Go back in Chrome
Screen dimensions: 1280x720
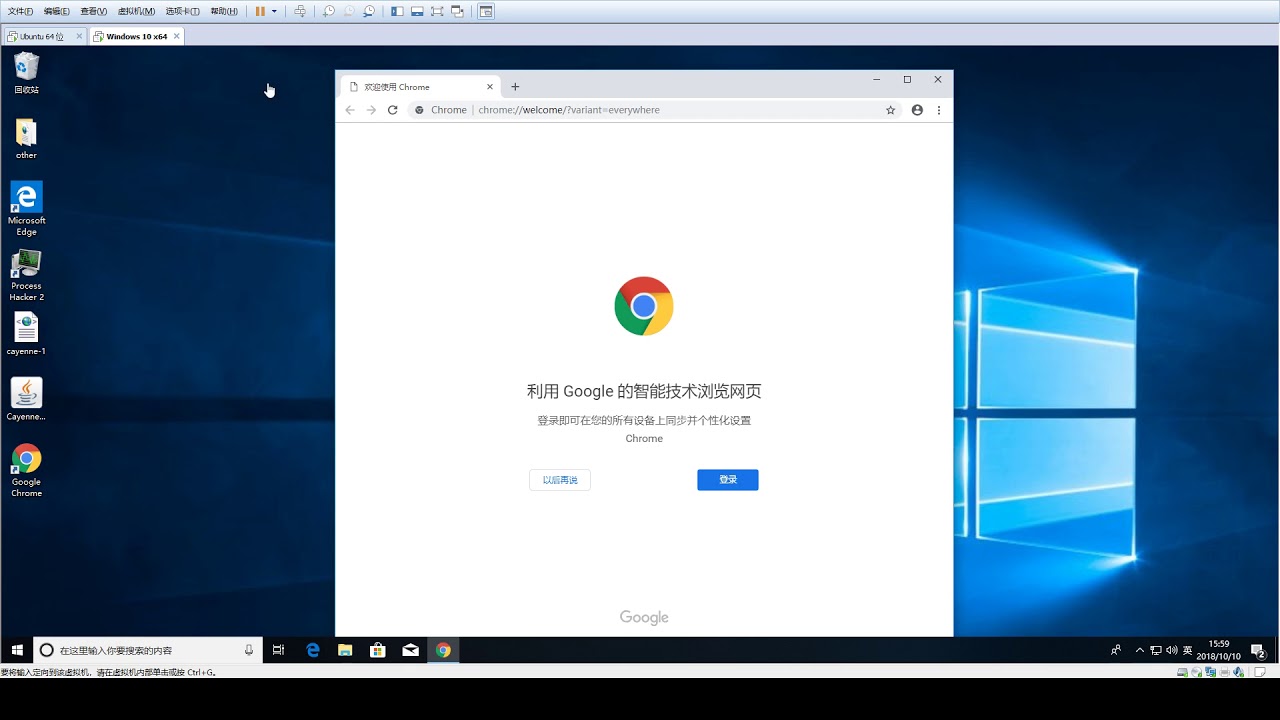coord(350,110)
